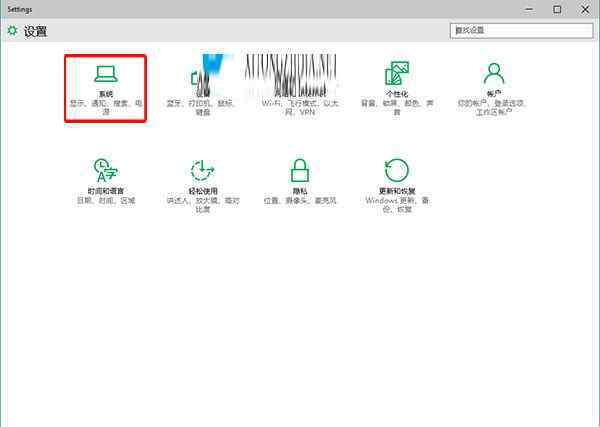This screenshot has width=600, height=427.
Task: Click the 设置 header title
Action: (x=36, y=31)
